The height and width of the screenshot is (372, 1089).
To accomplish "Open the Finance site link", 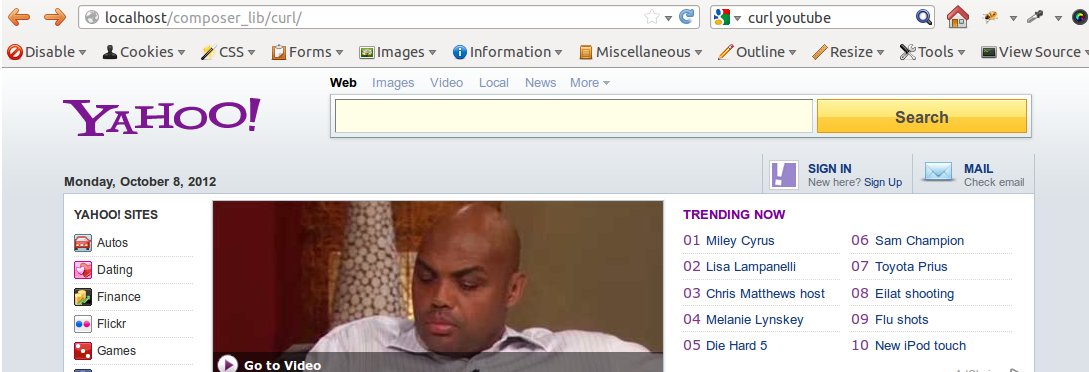I will [x=119, y=297].
